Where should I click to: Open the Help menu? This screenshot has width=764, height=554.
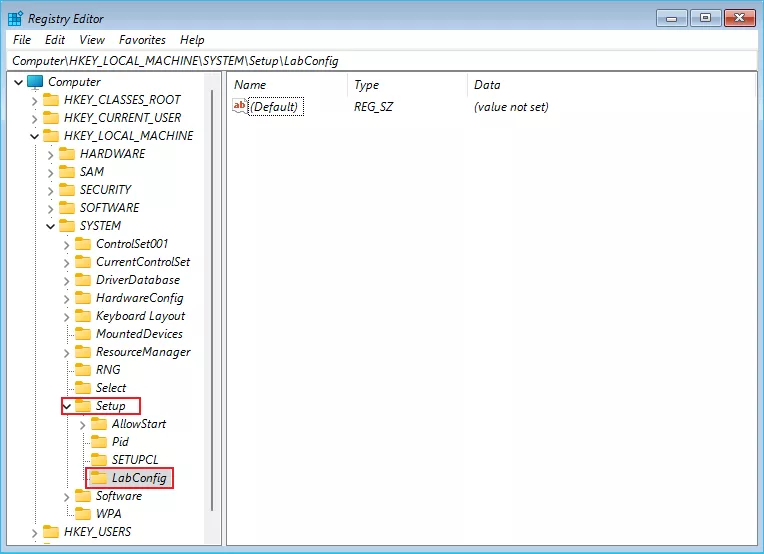point(192,40)
